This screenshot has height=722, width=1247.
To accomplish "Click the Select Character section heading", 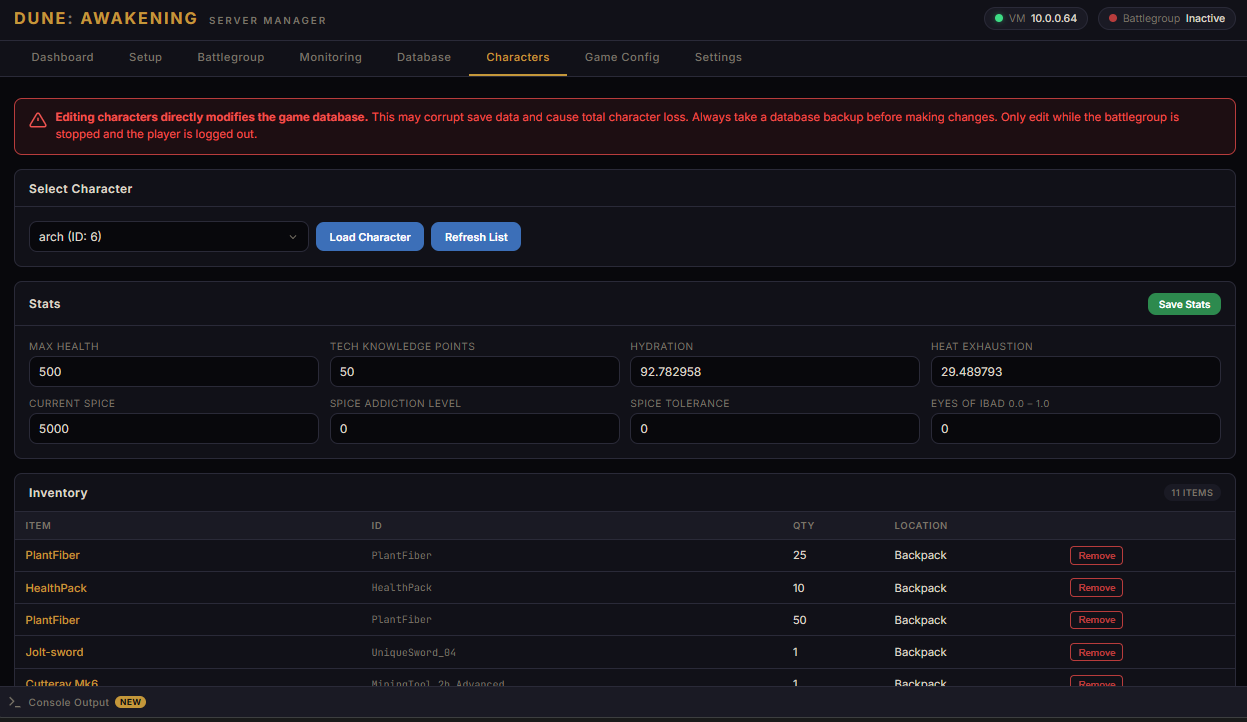I will click(81, 188).
